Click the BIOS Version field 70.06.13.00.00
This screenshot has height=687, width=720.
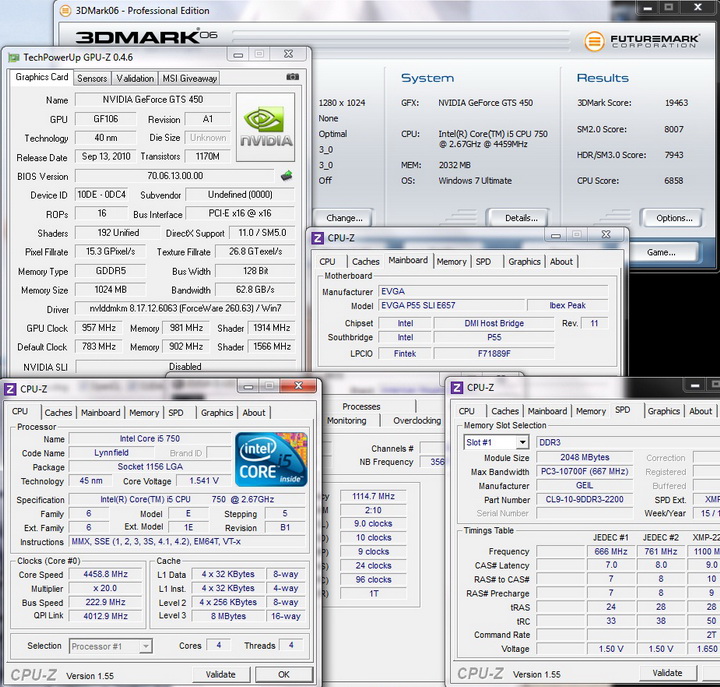point(175,175)
